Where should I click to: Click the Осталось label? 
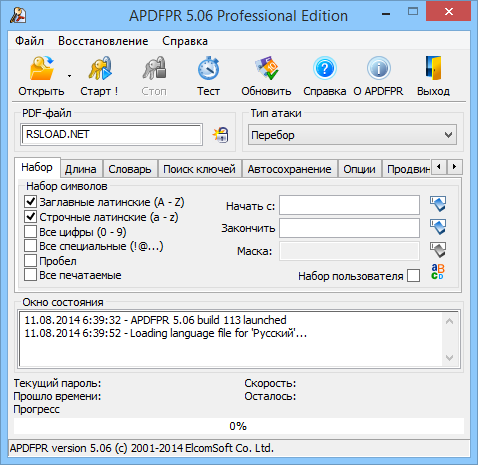pyautogui.click(x=270, y=396)
